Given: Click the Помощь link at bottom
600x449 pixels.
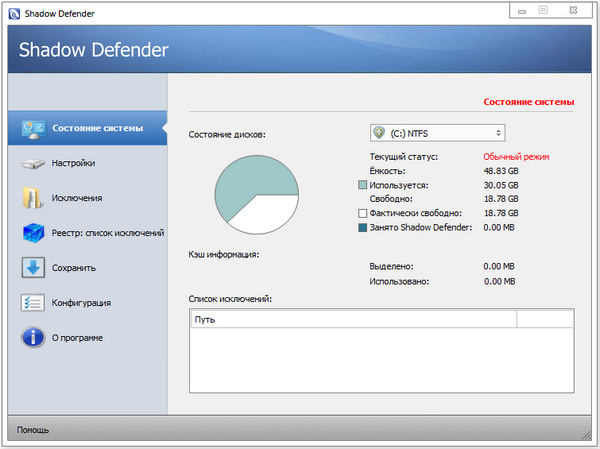Looking at the screenshot, I should [33, 430].
